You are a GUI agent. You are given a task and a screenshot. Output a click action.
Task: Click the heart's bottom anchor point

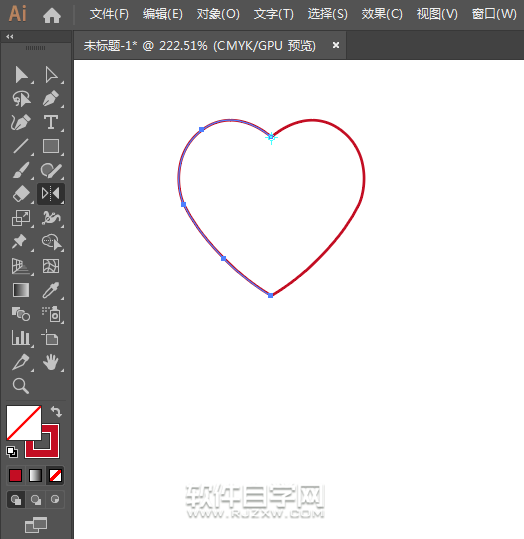click(x=271, y=295)
